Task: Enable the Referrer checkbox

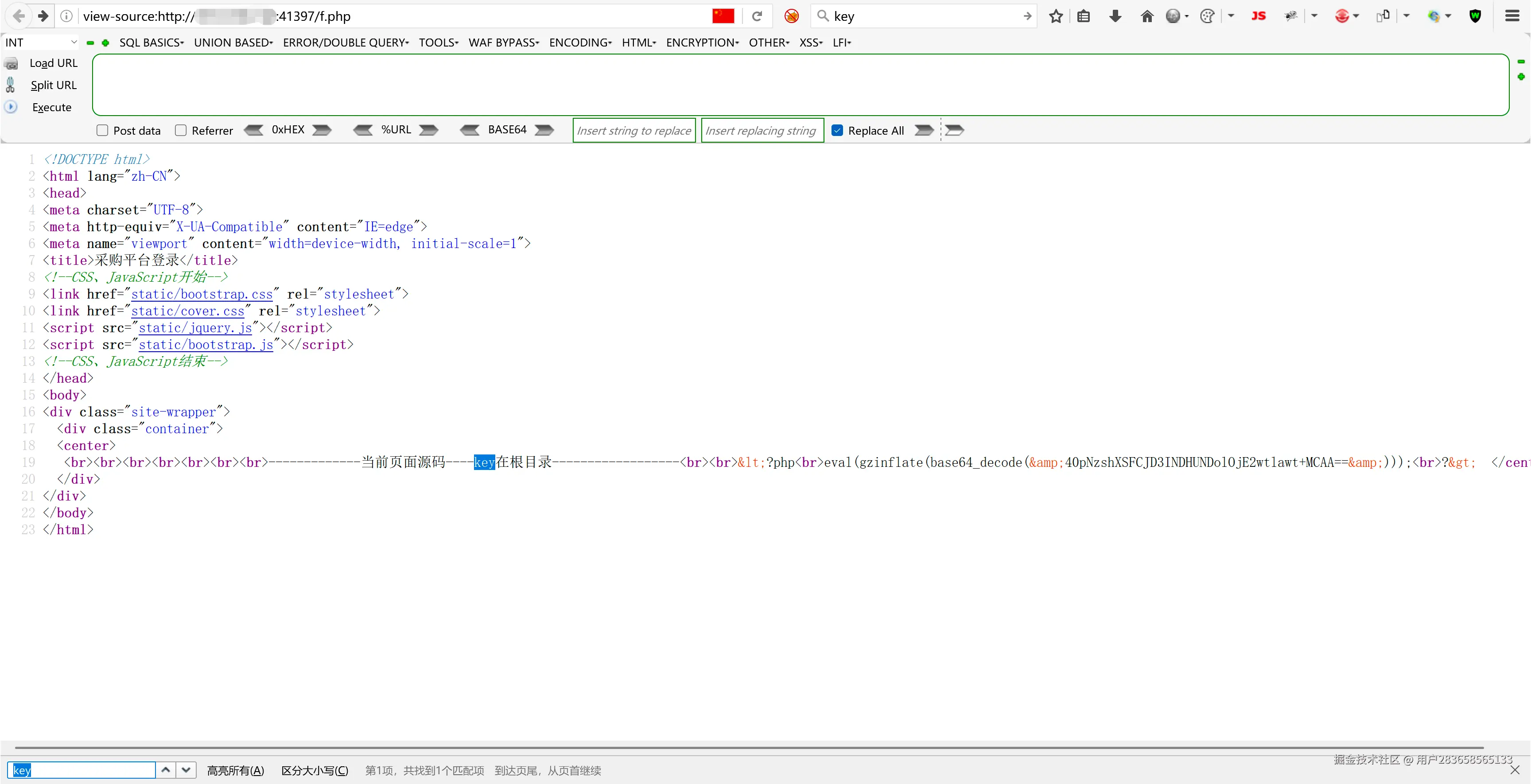Action: pos(181,130)
